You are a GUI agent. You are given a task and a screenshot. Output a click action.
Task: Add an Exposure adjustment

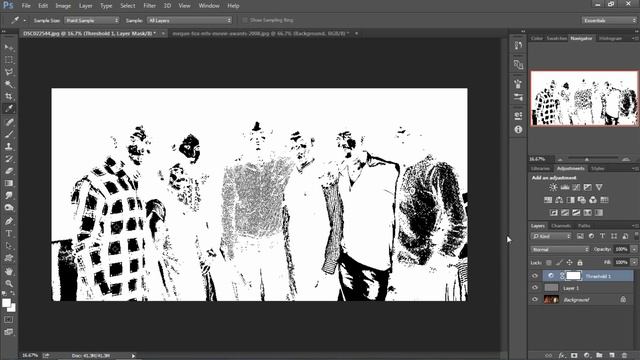click(x=587, y=187)
